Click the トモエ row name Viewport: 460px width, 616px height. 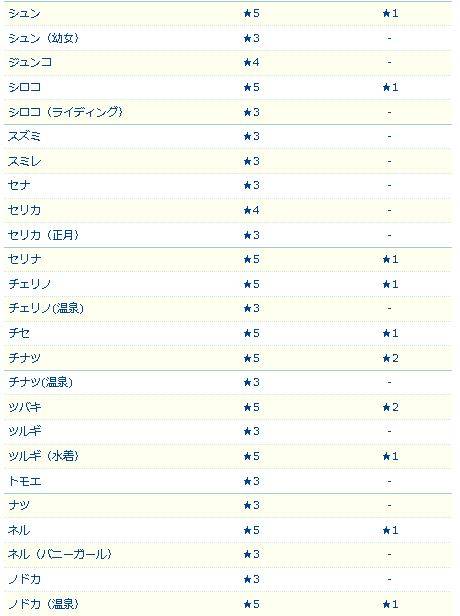point(24,481)
